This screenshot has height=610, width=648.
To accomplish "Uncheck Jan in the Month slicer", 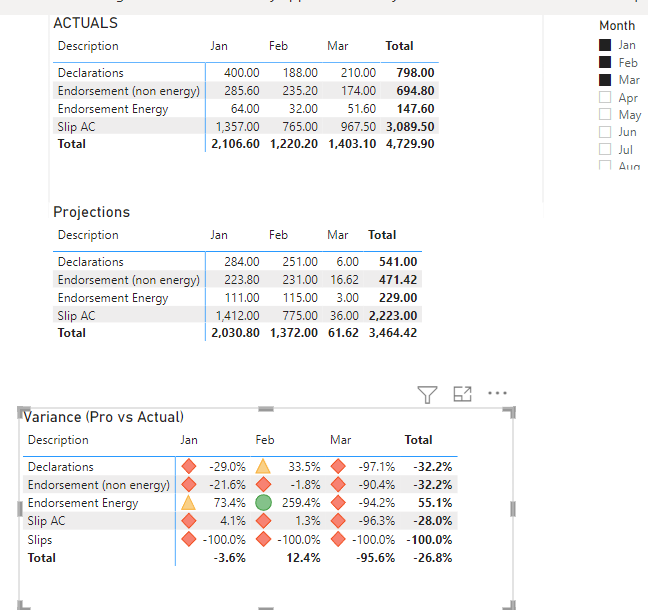I will [605, 45].
